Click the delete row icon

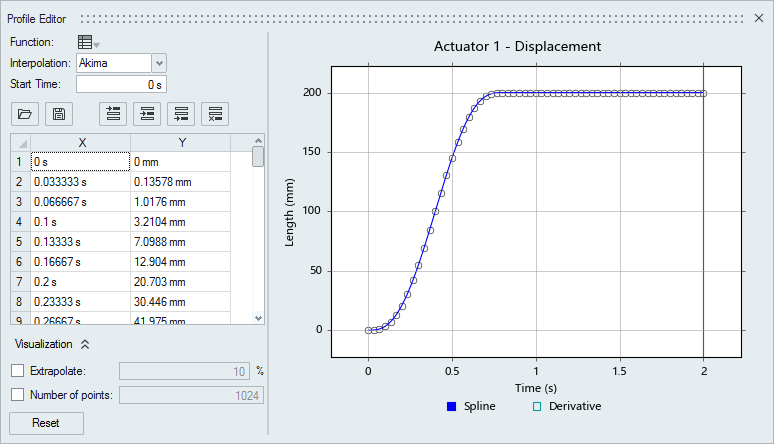(215, 114)
